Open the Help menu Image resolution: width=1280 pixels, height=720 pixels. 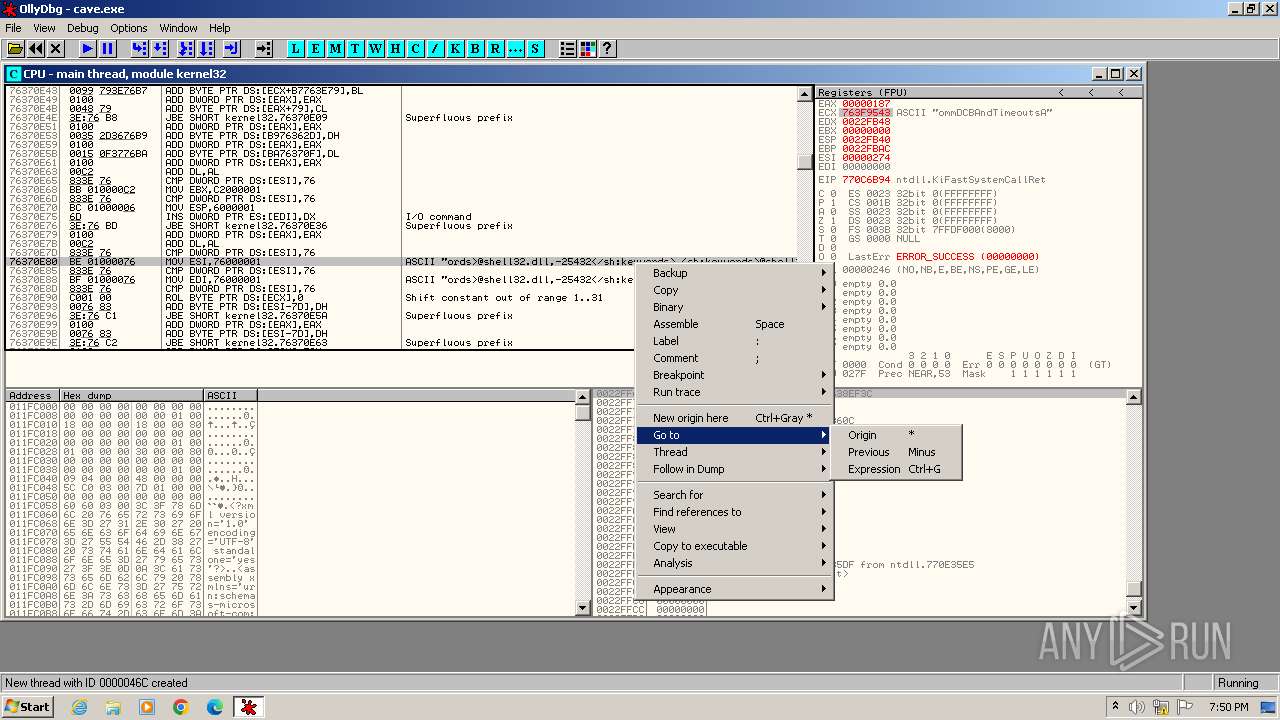coord(220,28)
